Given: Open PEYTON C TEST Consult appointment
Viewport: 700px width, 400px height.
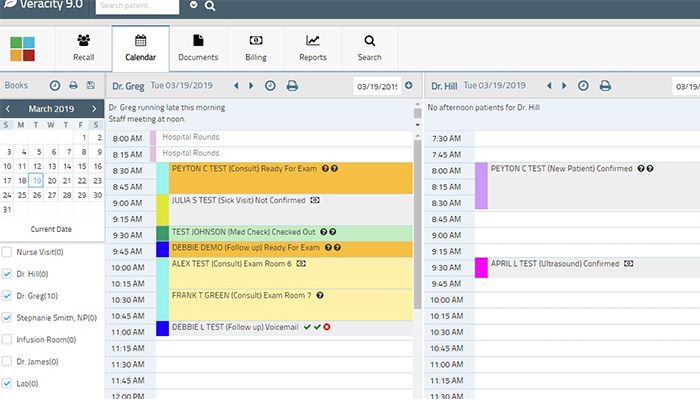Looking at the screenshot, I should click(291, 178).
